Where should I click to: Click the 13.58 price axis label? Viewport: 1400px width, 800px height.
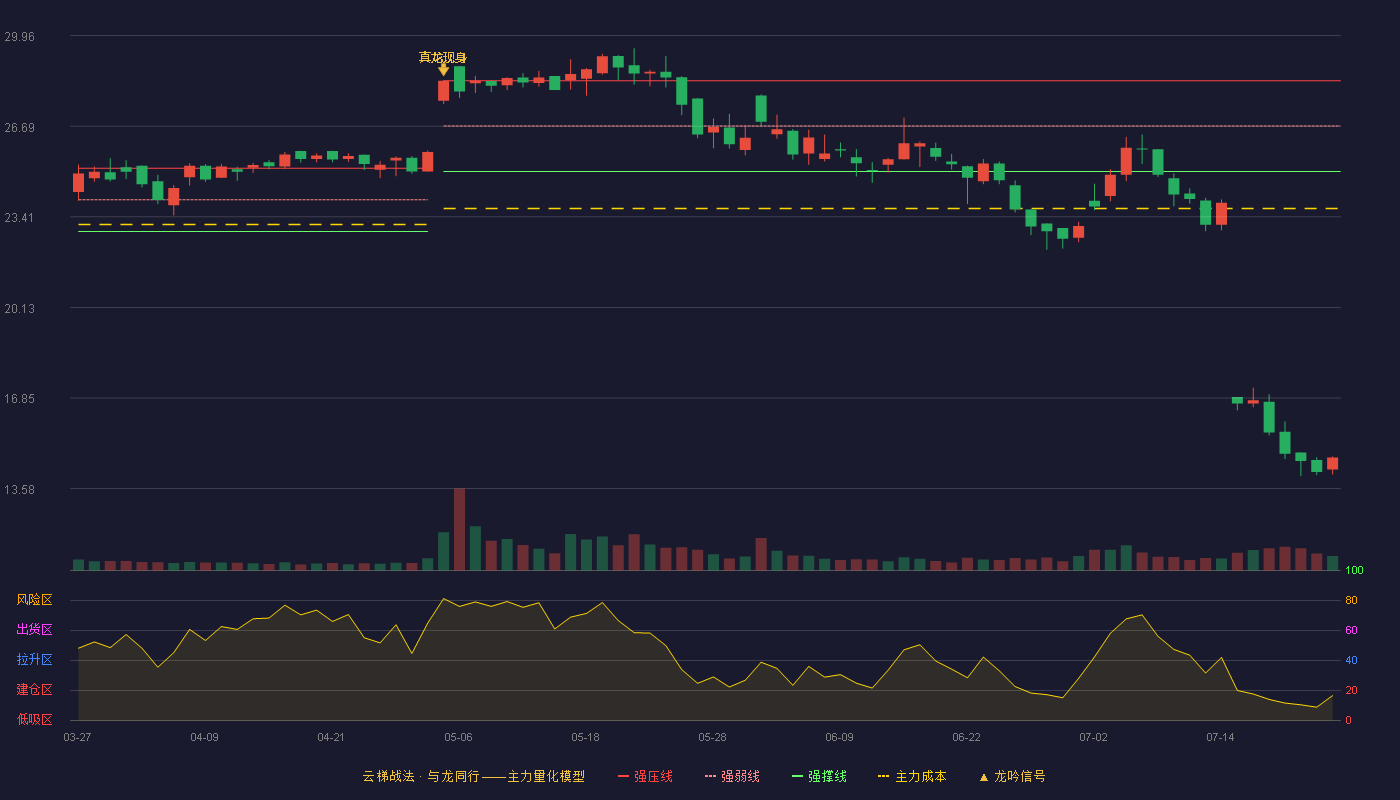click(19, 489)
